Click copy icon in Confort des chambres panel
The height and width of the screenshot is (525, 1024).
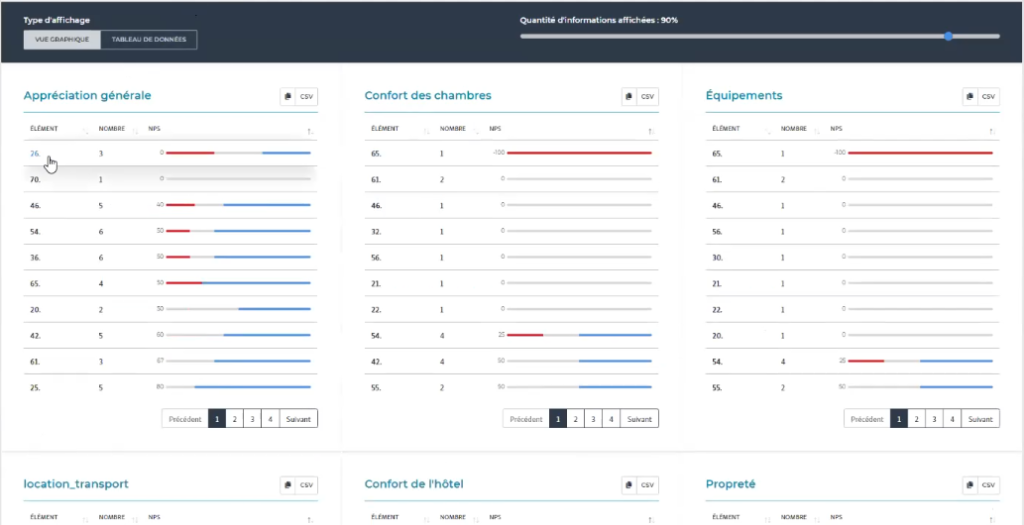pos(628,97)
